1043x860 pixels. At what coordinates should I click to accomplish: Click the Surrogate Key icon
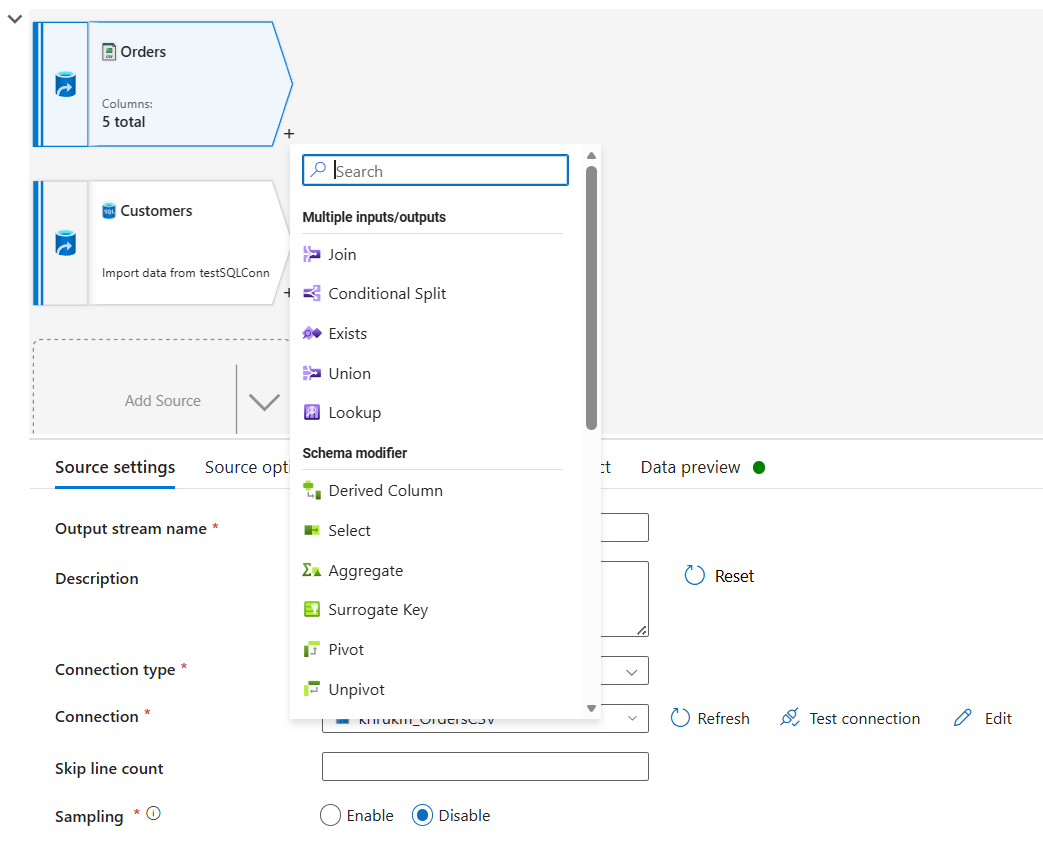[x=311, y=609]
